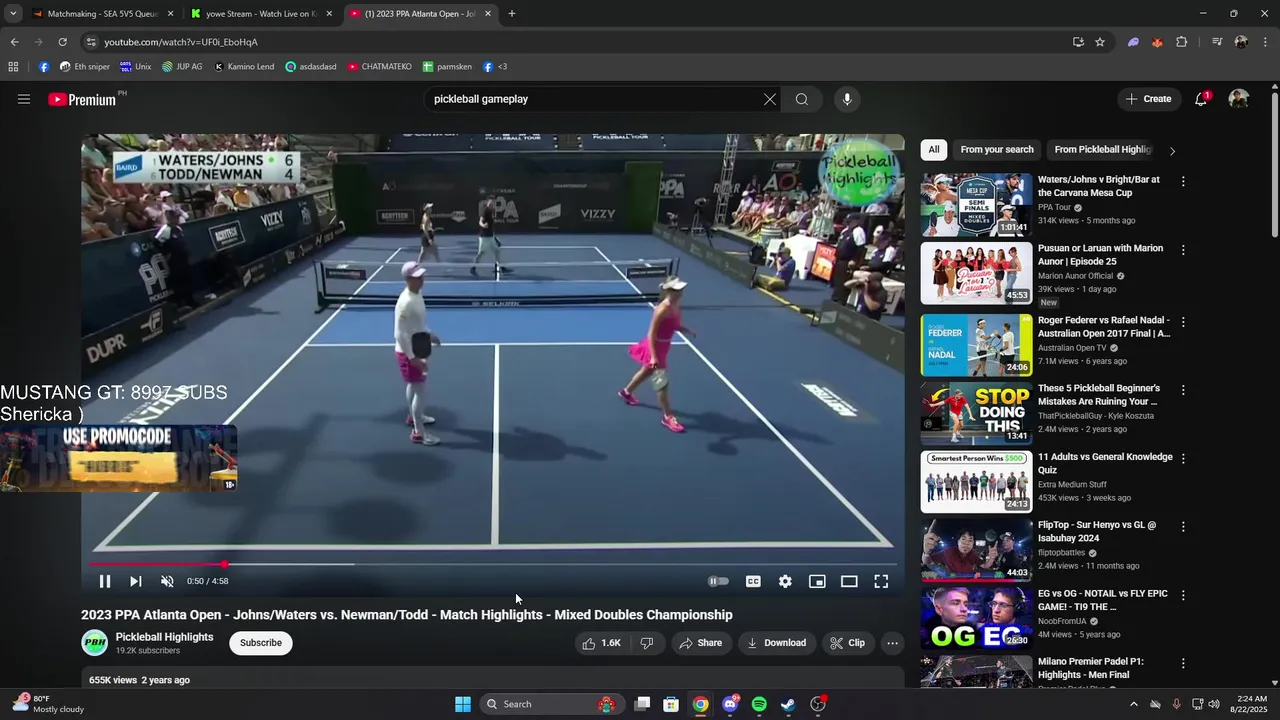Switch to theater mode
Image resolution: width=1280 pixels, height=720 pixels.
(x=849, y=581)
